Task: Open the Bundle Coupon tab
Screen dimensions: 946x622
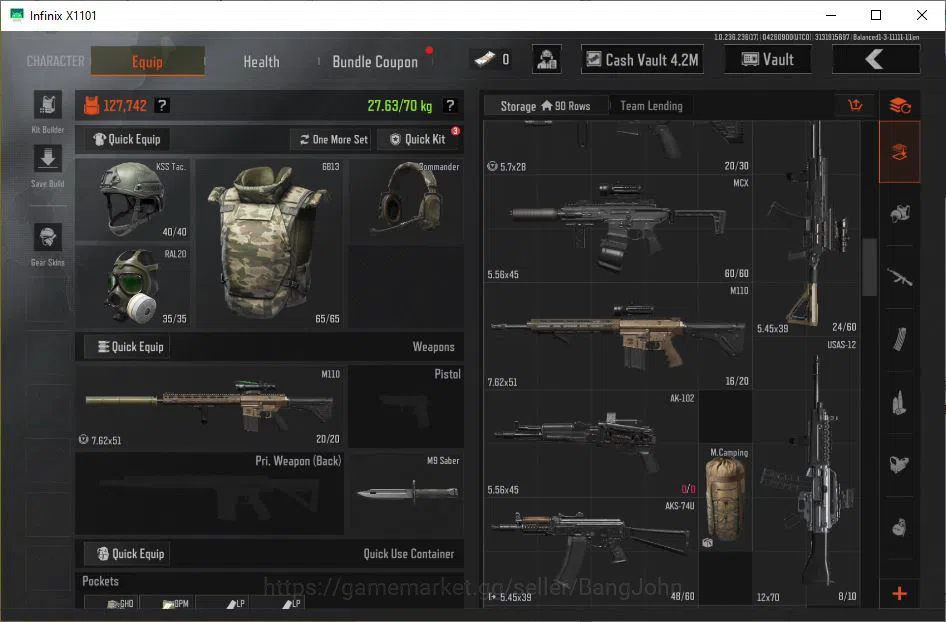Action: 375,62
